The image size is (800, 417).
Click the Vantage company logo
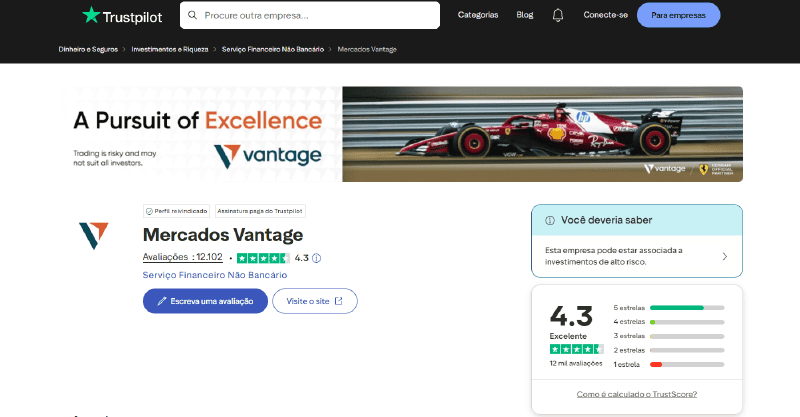coord(94,235)
